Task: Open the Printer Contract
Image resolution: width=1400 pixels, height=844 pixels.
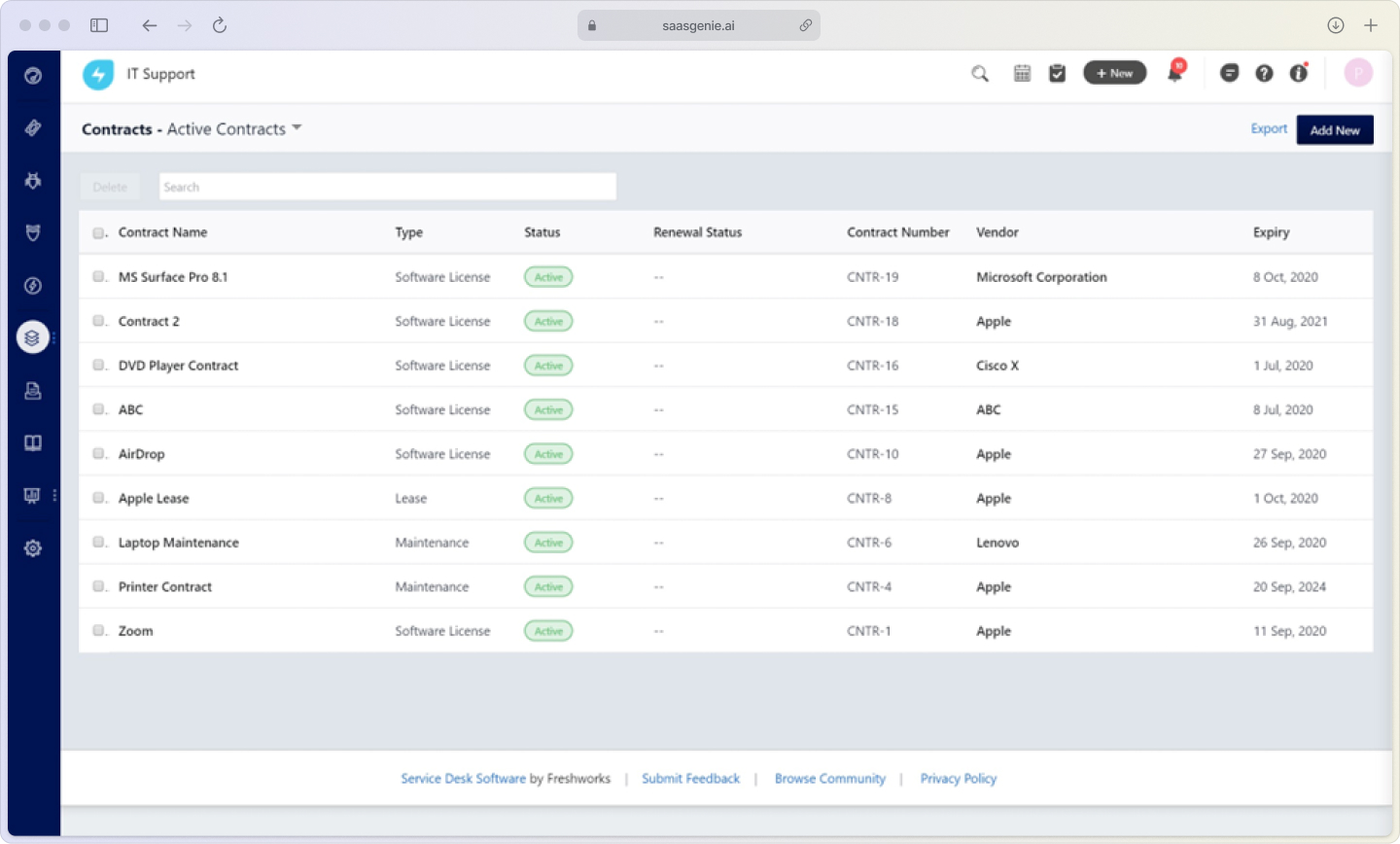Action: pos(165,587)
